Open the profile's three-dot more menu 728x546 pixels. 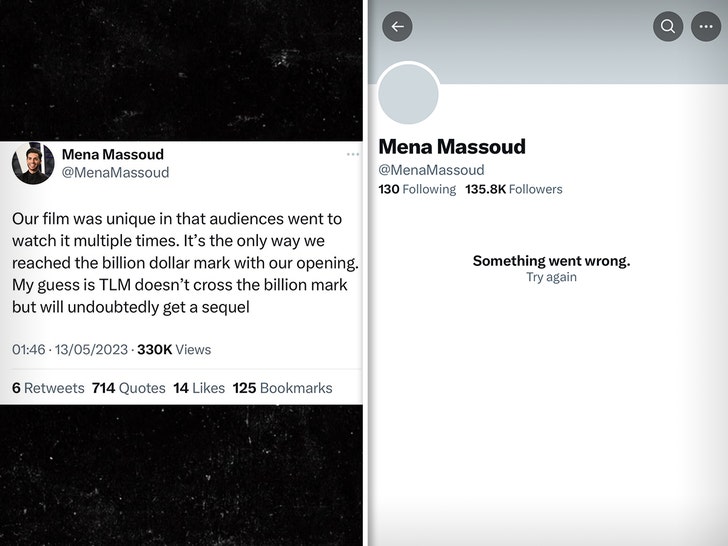(706, 27)
